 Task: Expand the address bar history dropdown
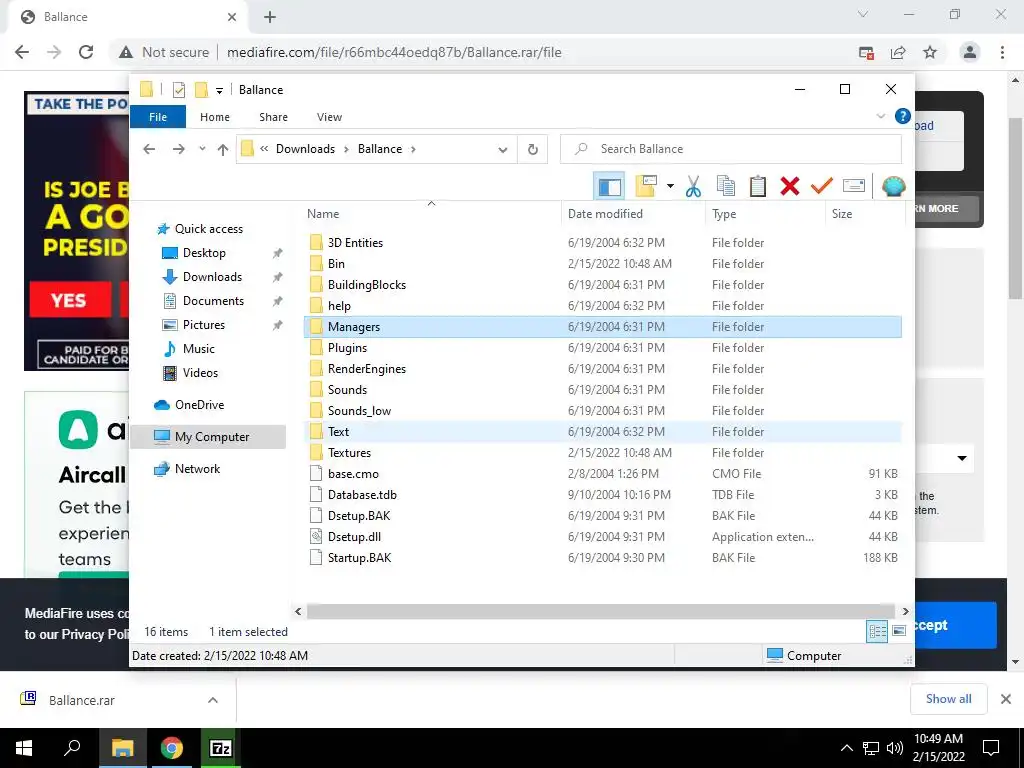pos(503,150)
